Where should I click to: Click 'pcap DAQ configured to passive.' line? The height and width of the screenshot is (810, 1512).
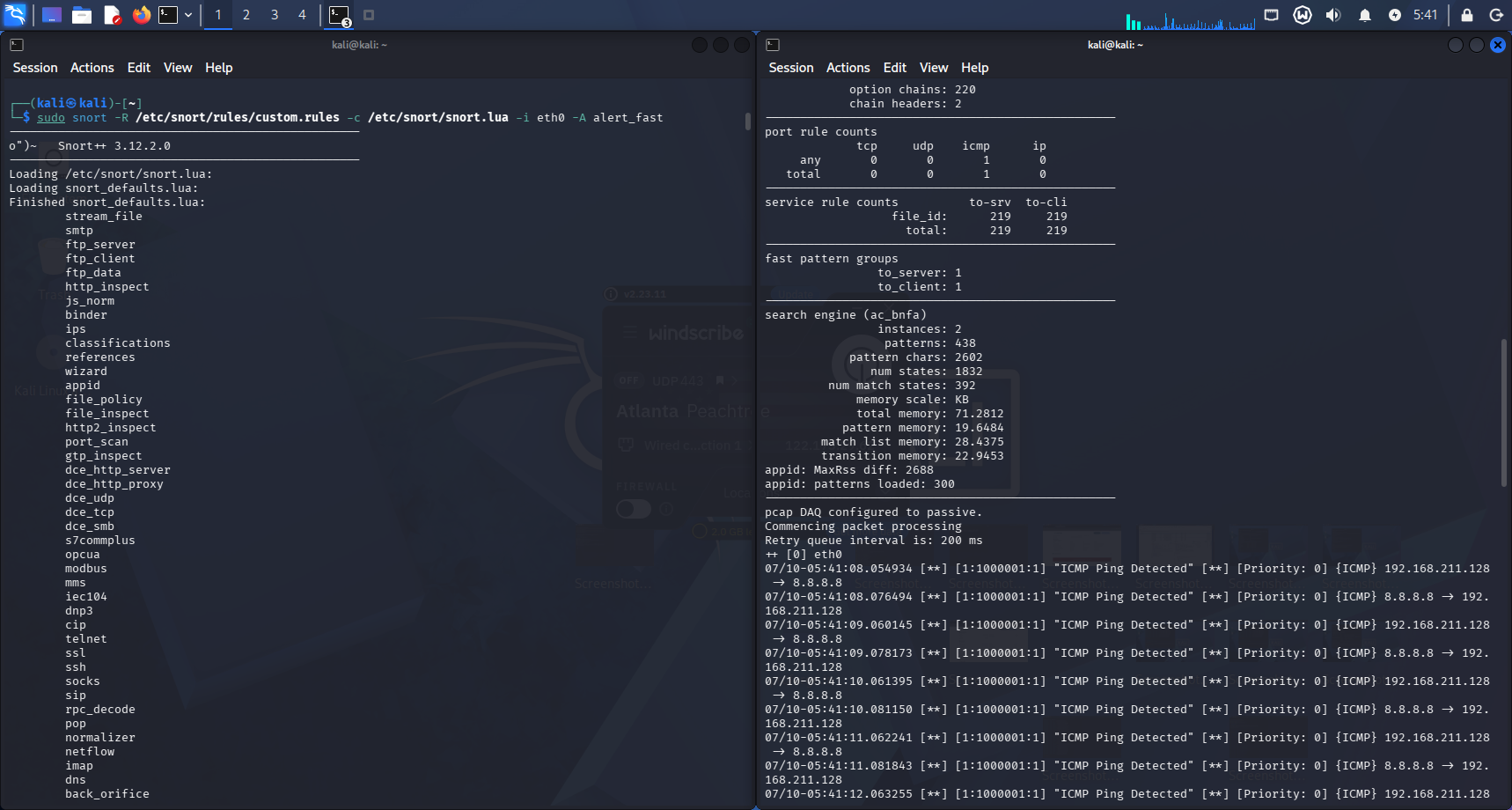874,512
